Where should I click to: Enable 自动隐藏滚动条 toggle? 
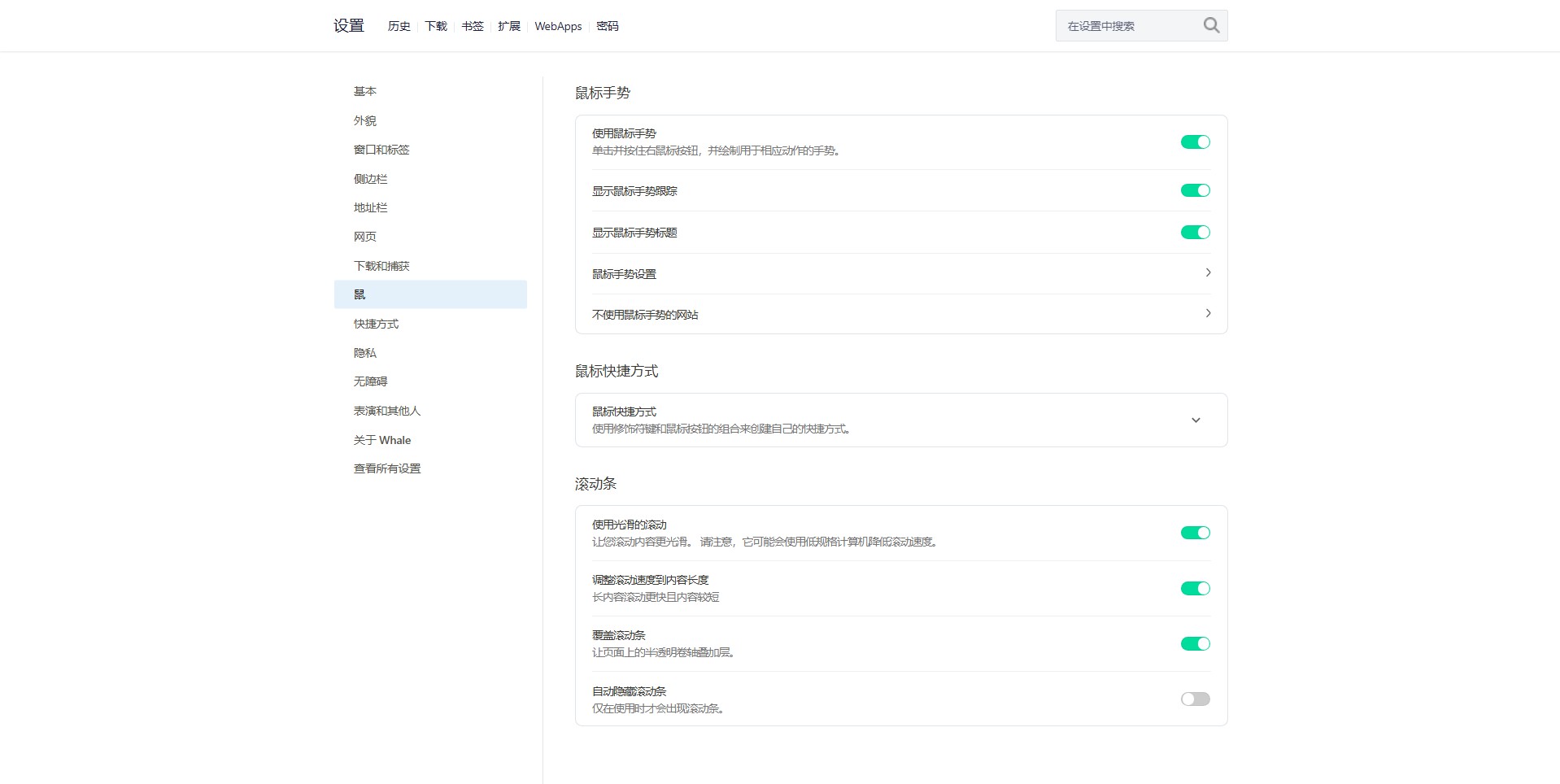pos(1195,699)
